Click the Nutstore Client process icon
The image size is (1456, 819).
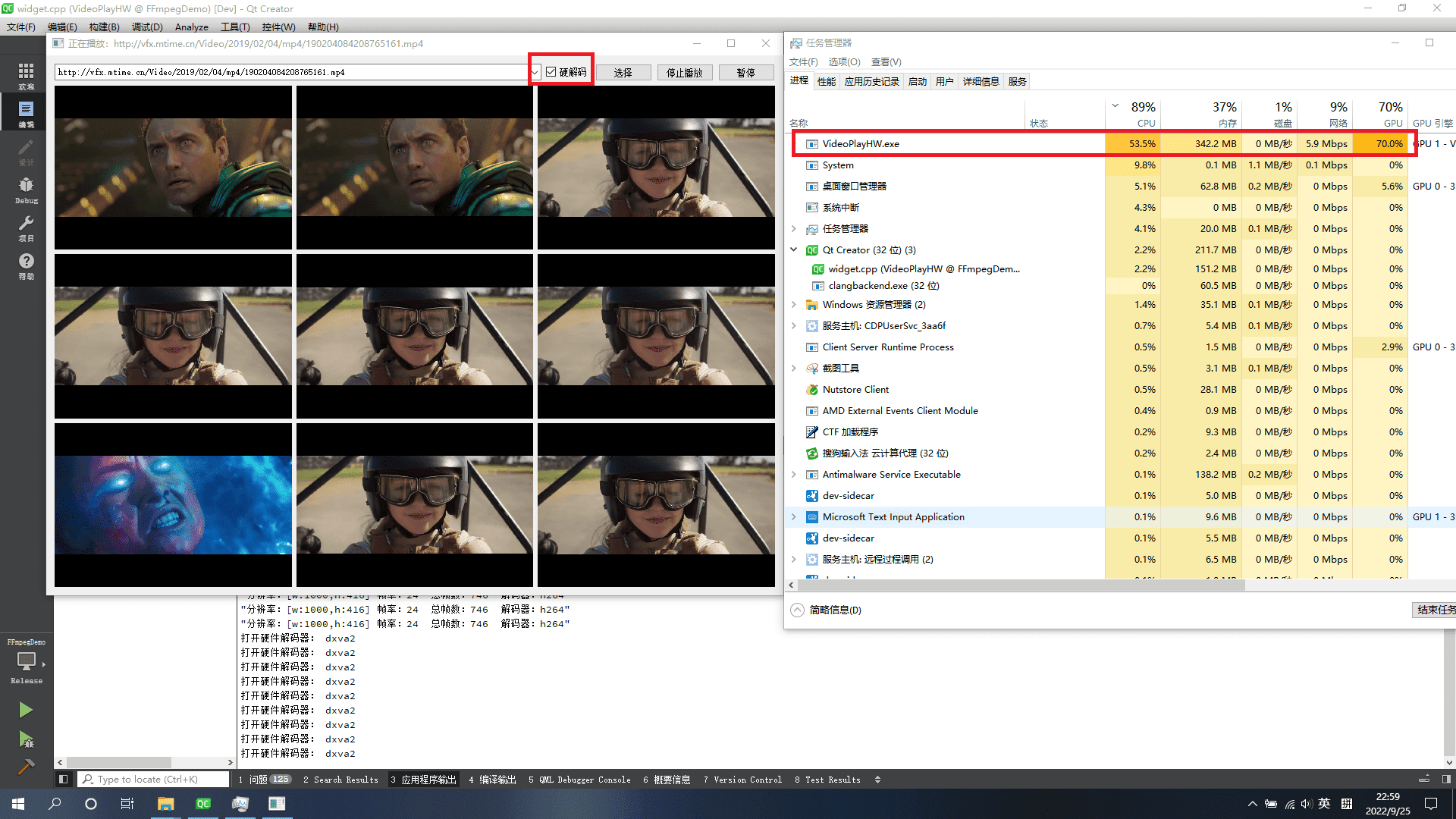[x=812, y=390]
